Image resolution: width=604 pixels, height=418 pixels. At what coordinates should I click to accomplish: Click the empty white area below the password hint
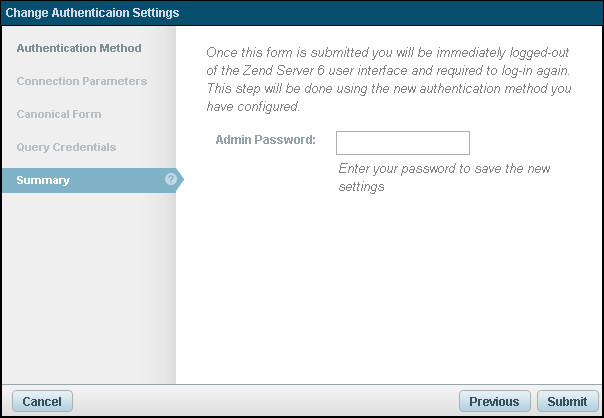click(x=390, y=290)
